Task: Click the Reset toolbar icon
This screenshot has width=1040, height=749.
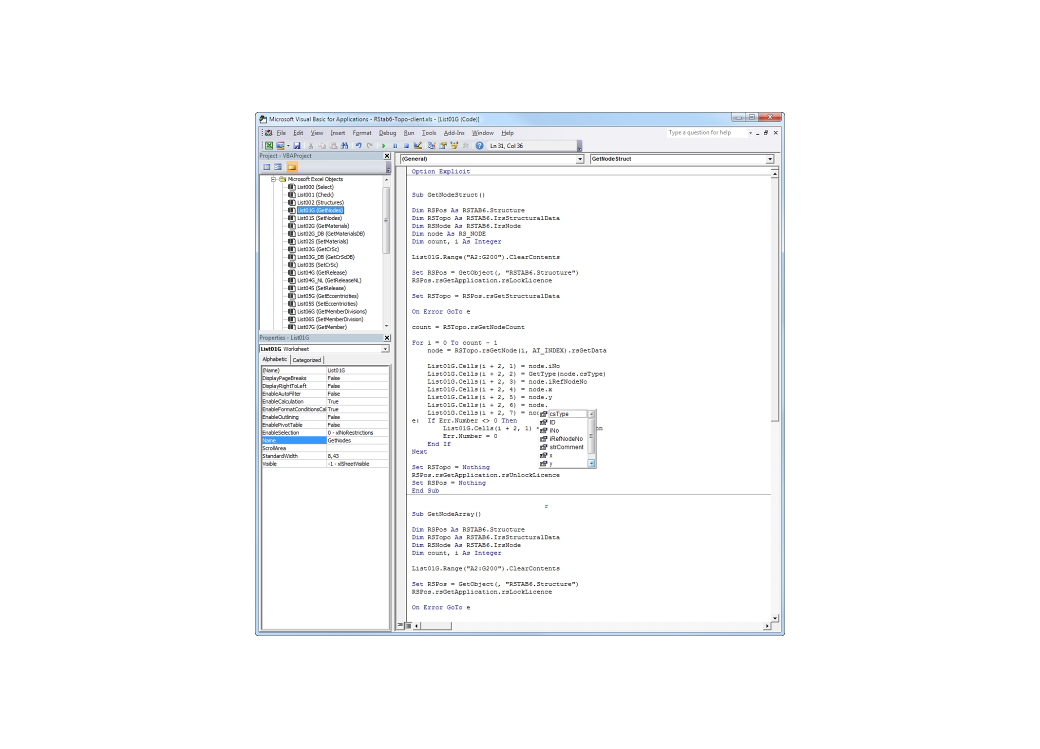Action: (406, 145)
